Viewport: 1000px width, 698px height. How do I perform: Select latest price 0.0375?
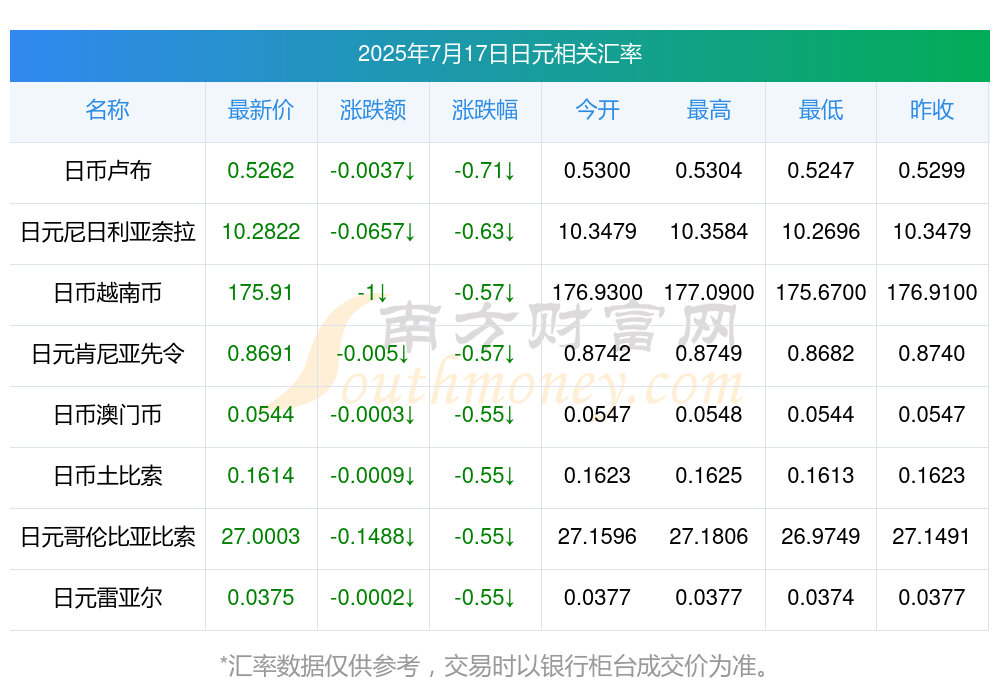[x=261, y=598]
